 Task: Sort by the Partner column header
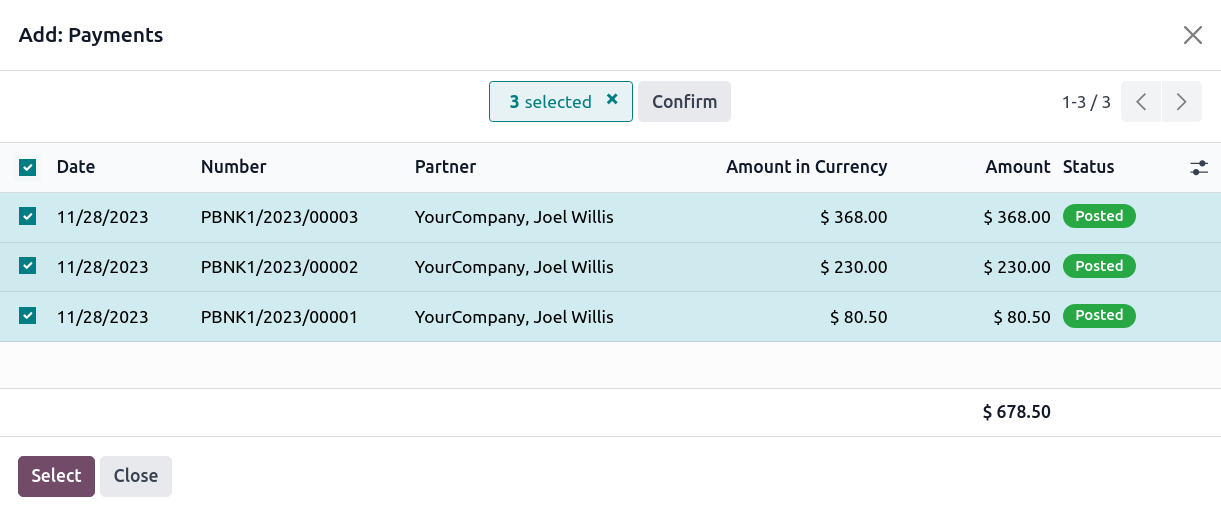point(445,167)
